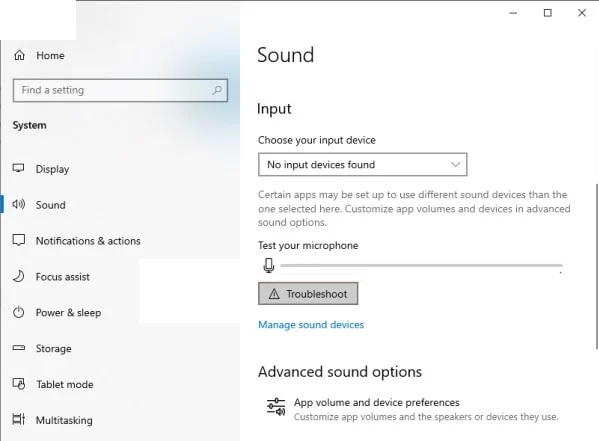The height and width of the screenshot is (441, 599).
Task: Open the Manage sound devices link
Action: tap(311, 324)
